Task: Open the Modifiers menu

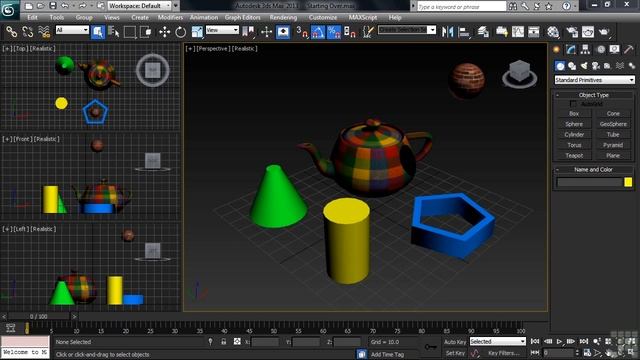Action: pyautogui.click(x=170, y=18)
